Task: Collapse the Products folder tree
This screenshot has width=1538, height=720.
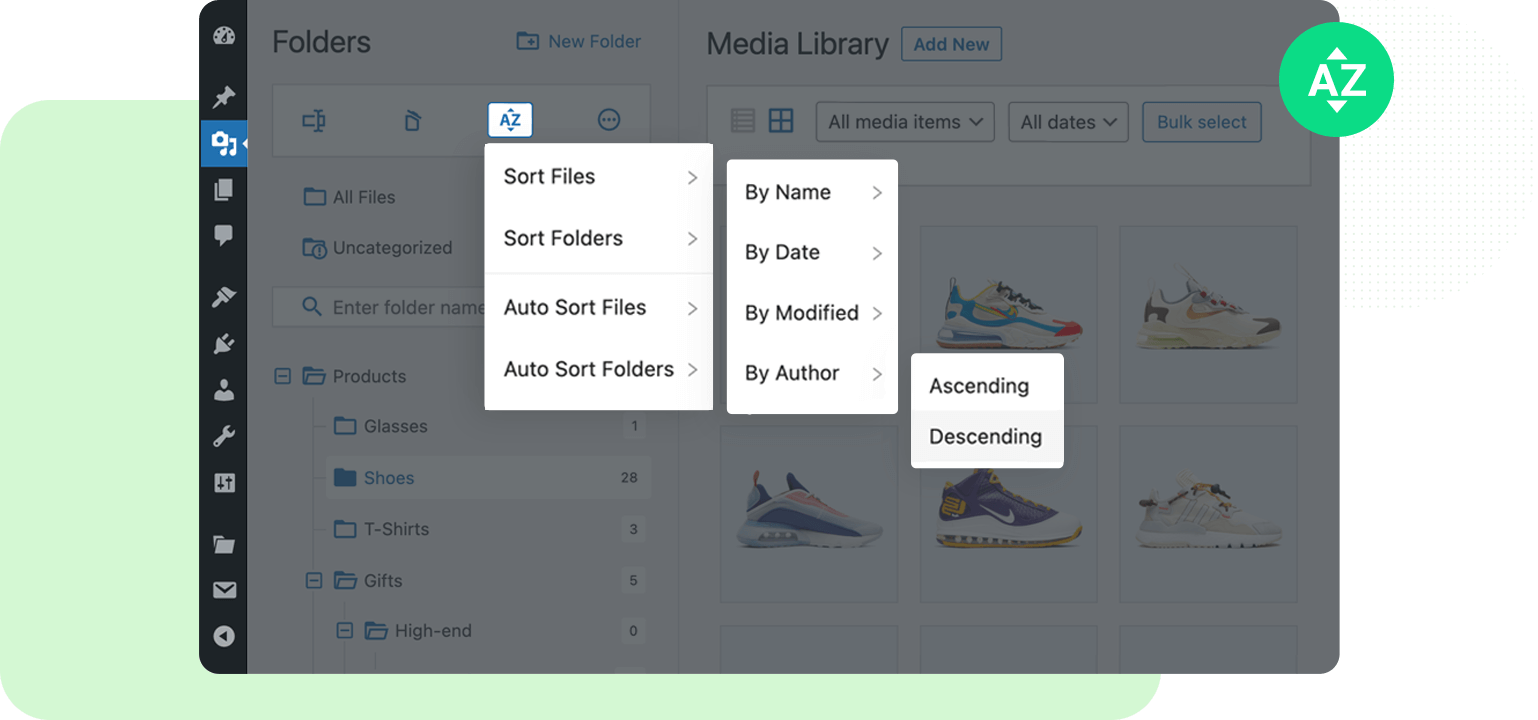Action: tap(283, 376)
